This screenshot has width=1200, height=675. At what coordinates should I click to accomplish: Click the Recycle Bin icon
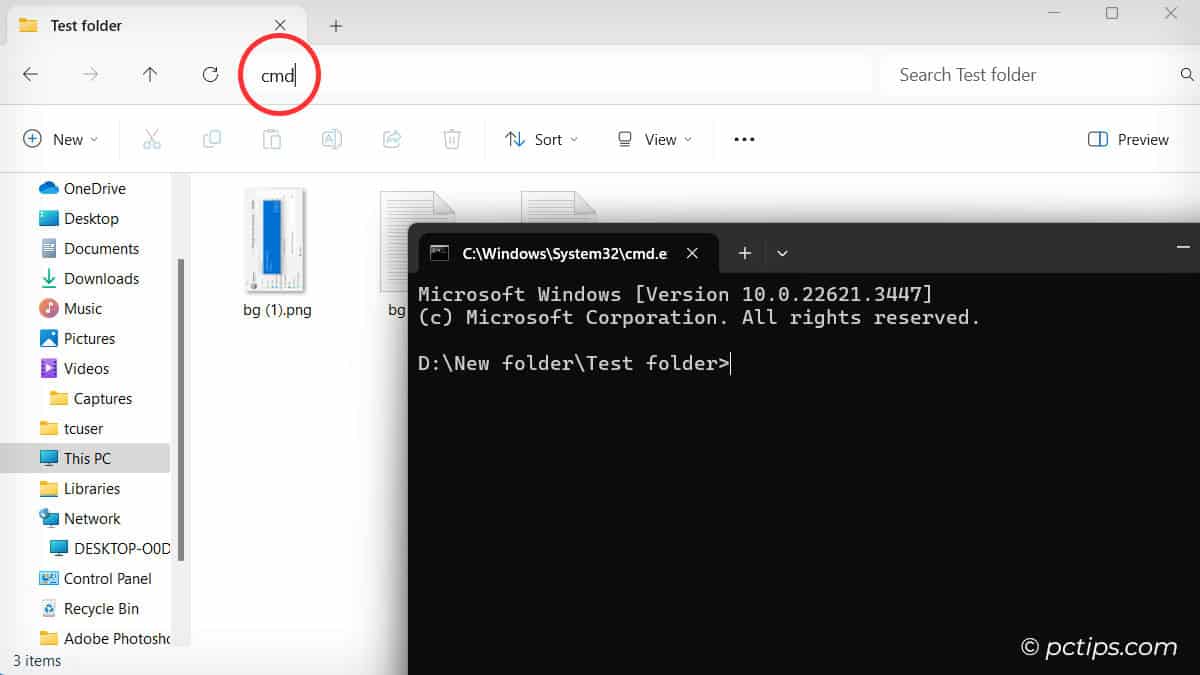tap(48, 608)
